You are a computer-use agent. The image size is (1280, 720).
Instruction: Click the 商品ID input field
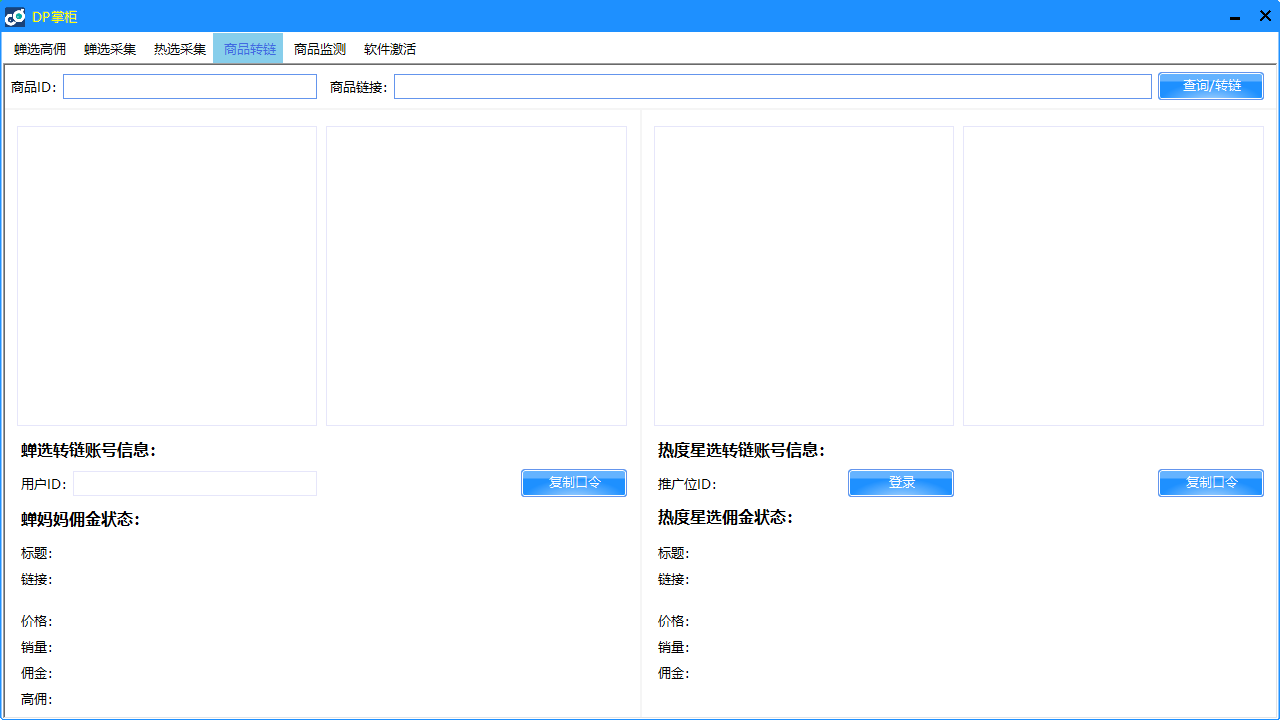pyautogui.click(x=190, y=87)
